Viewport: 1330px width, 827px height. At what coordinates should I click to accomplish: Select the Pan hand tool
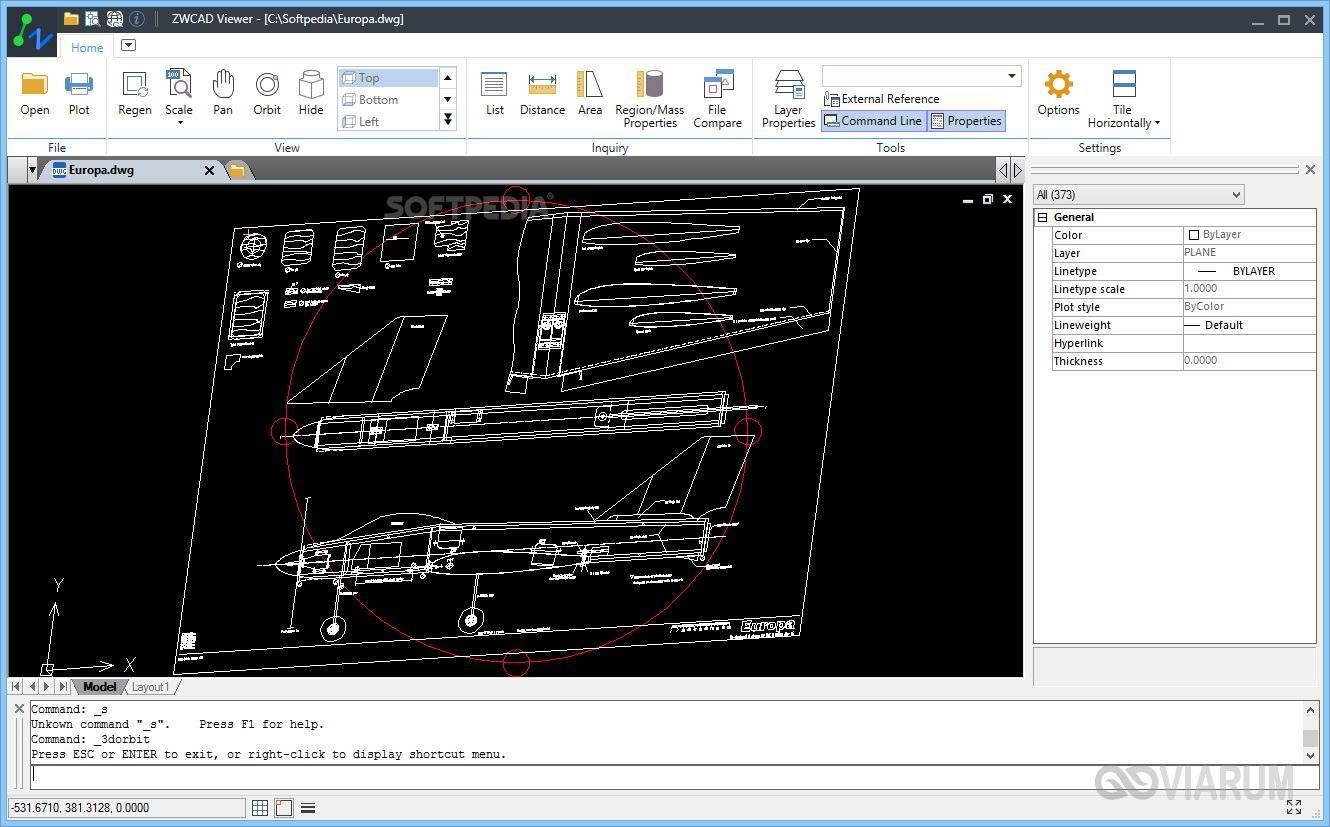click(x=223, y=93)
